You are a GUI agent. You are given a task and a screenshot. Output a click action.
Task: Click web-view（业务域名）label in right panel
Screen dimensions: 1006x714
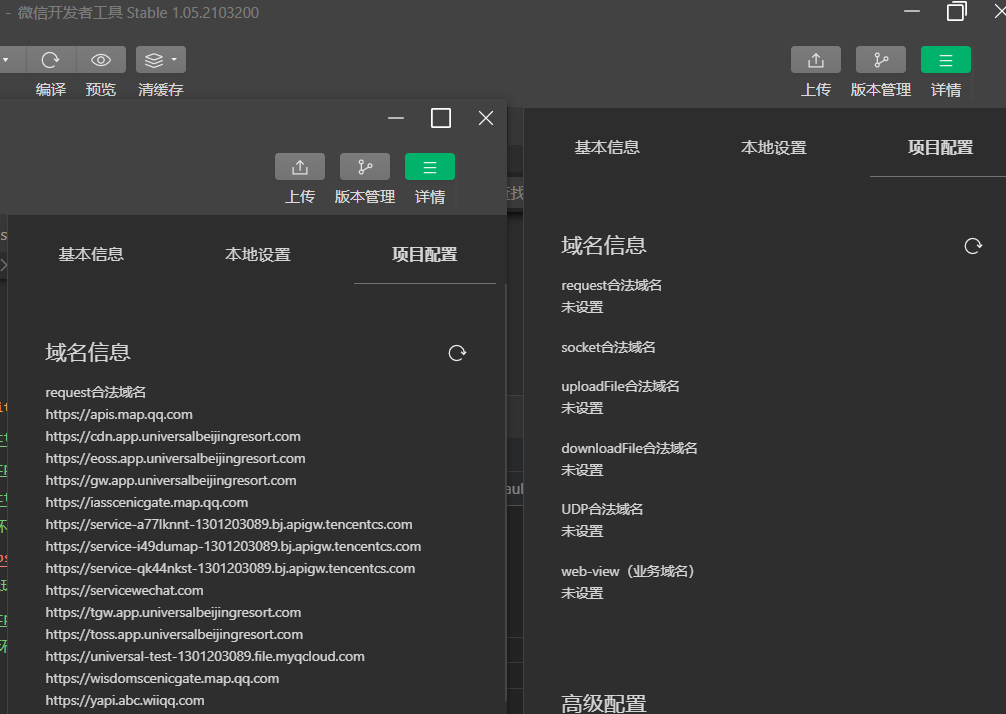point(628,571)
